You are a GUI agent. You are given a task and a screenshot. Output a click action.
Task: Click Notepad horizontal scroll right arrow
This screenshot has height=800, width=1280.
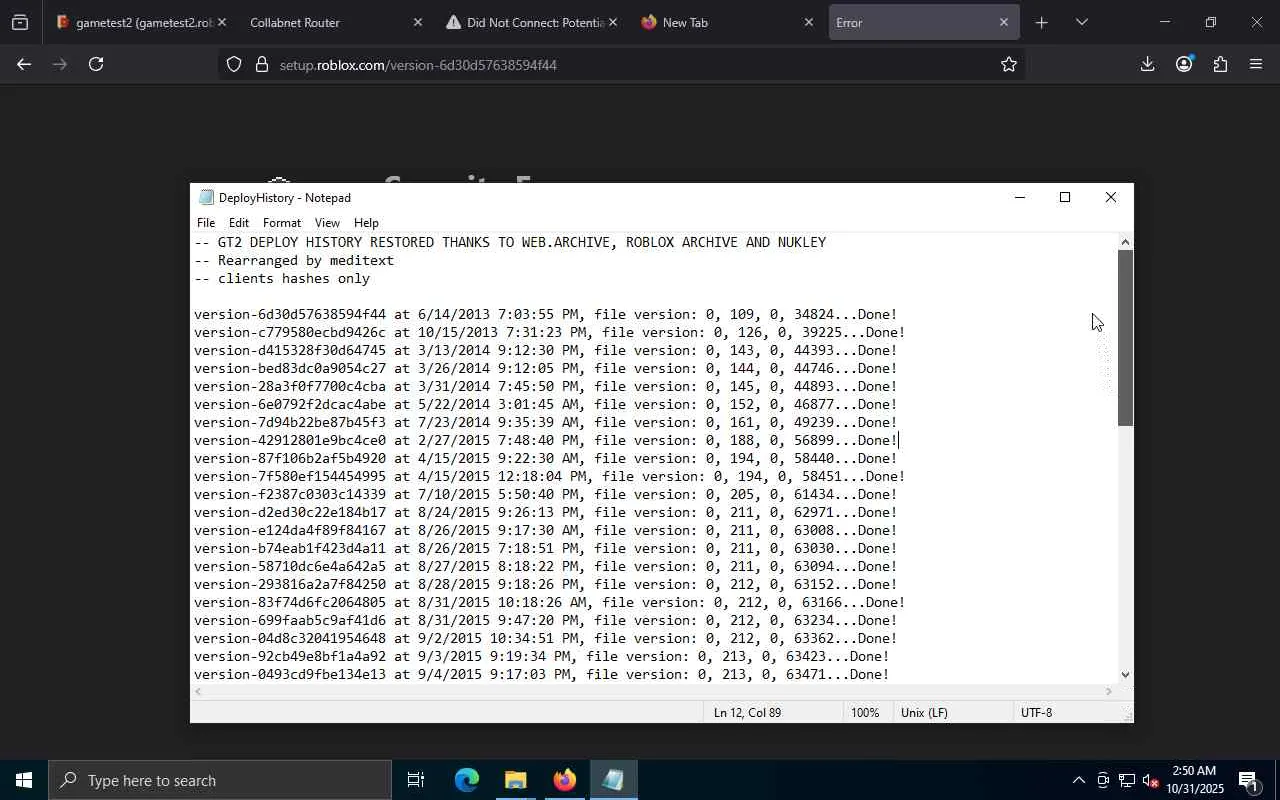[x=1108, y=691]
